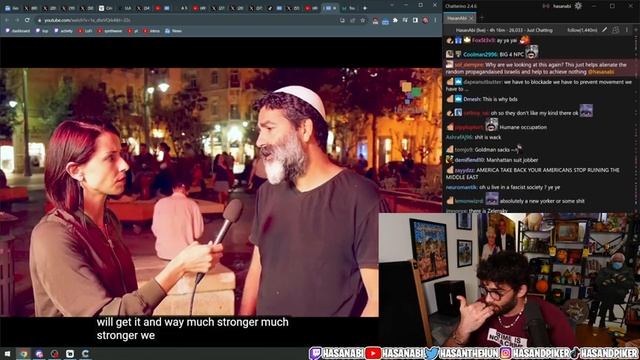This screenshot has width=640, height=360.
Task: Close the HasanAbi Chatterino tab
Action: pos(471,18)
